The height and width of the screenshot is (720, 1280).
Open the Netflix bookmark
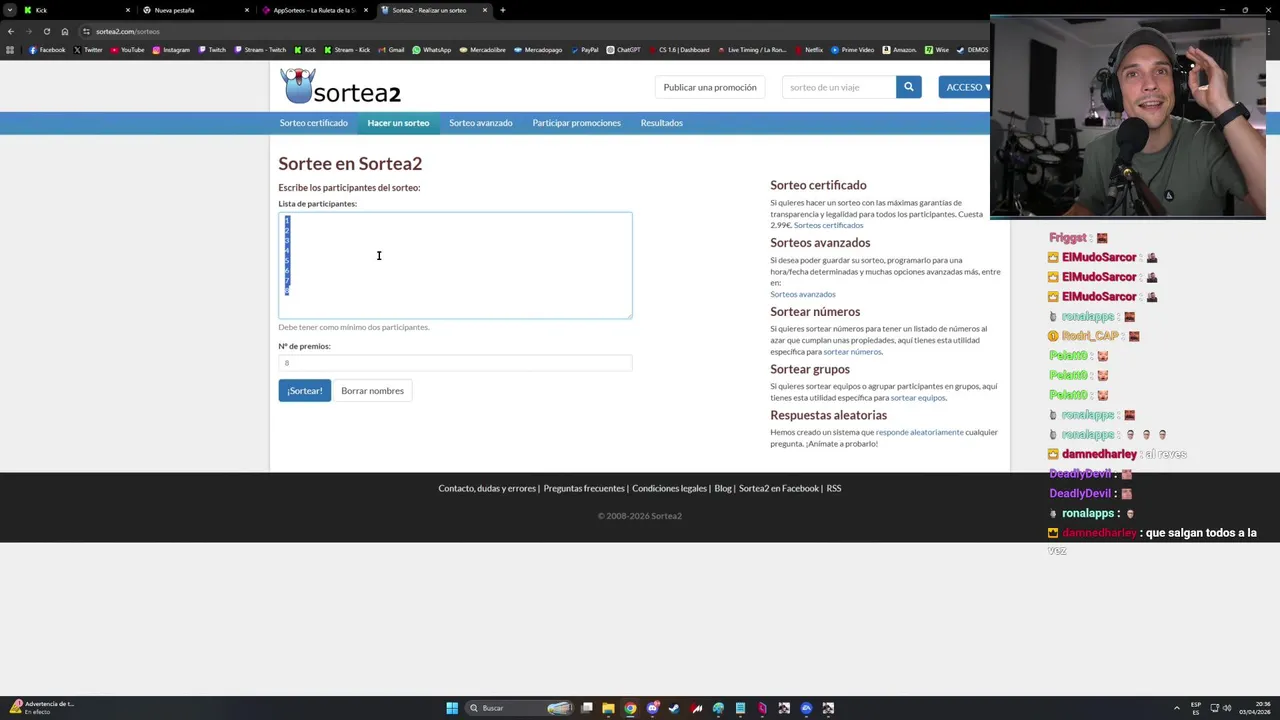point(808,50)
